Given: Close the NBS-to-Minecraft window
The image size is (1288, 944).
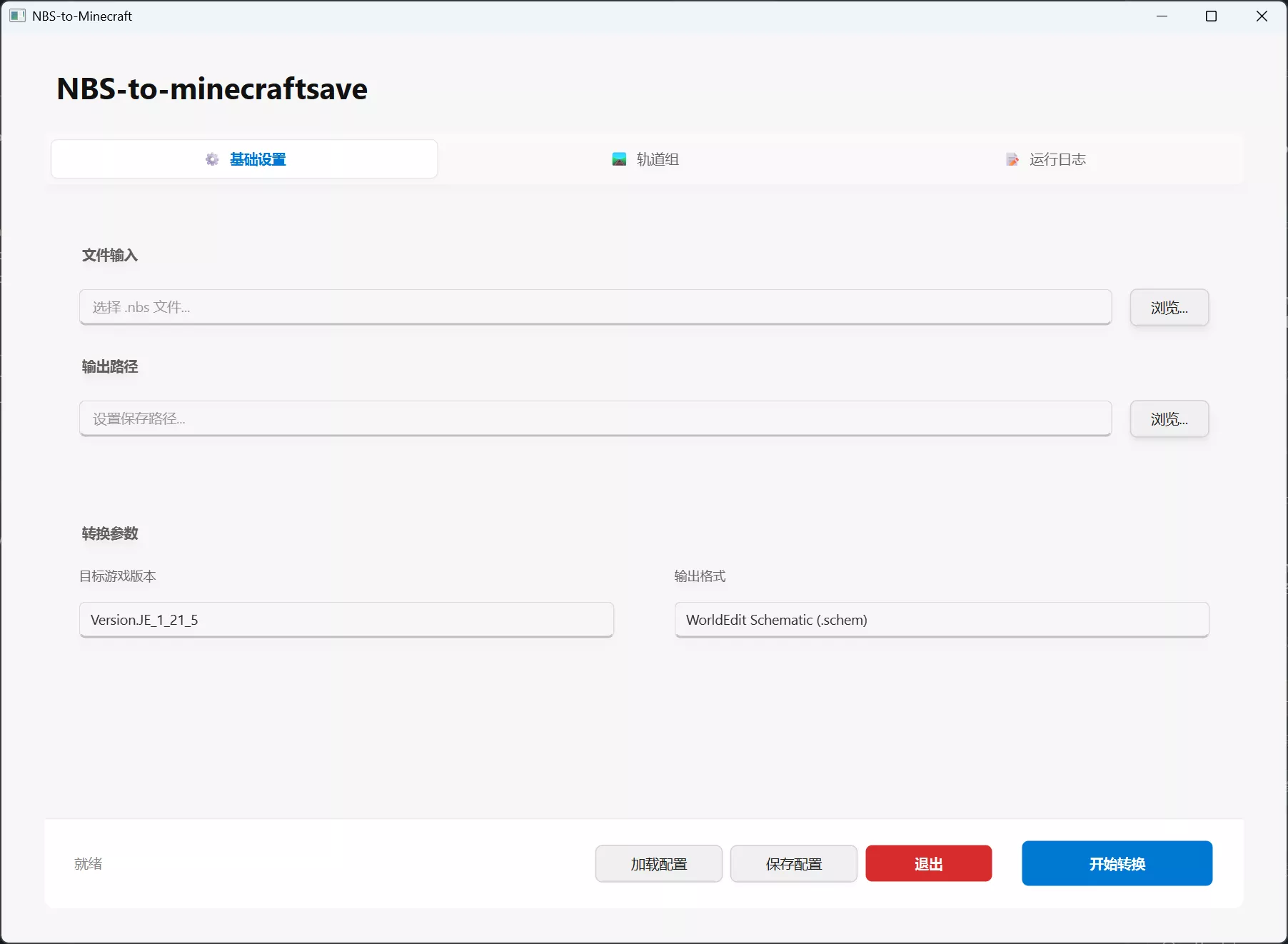Looking at the screenshot, I should (x=1262, y=16).
